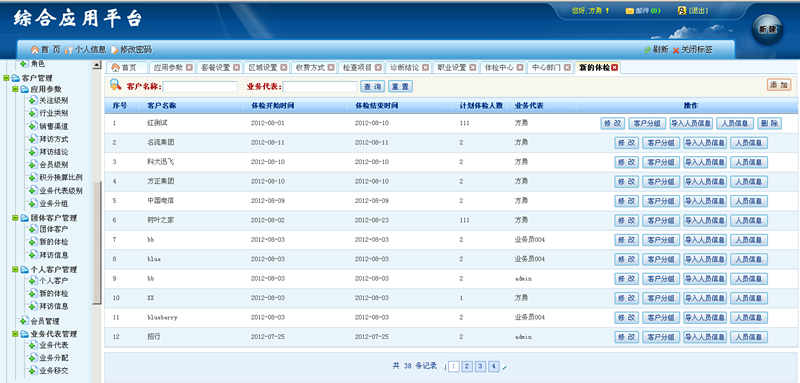800x383 pixels.
Task: Close the 收费方式 tab
Action: (331, 67)
